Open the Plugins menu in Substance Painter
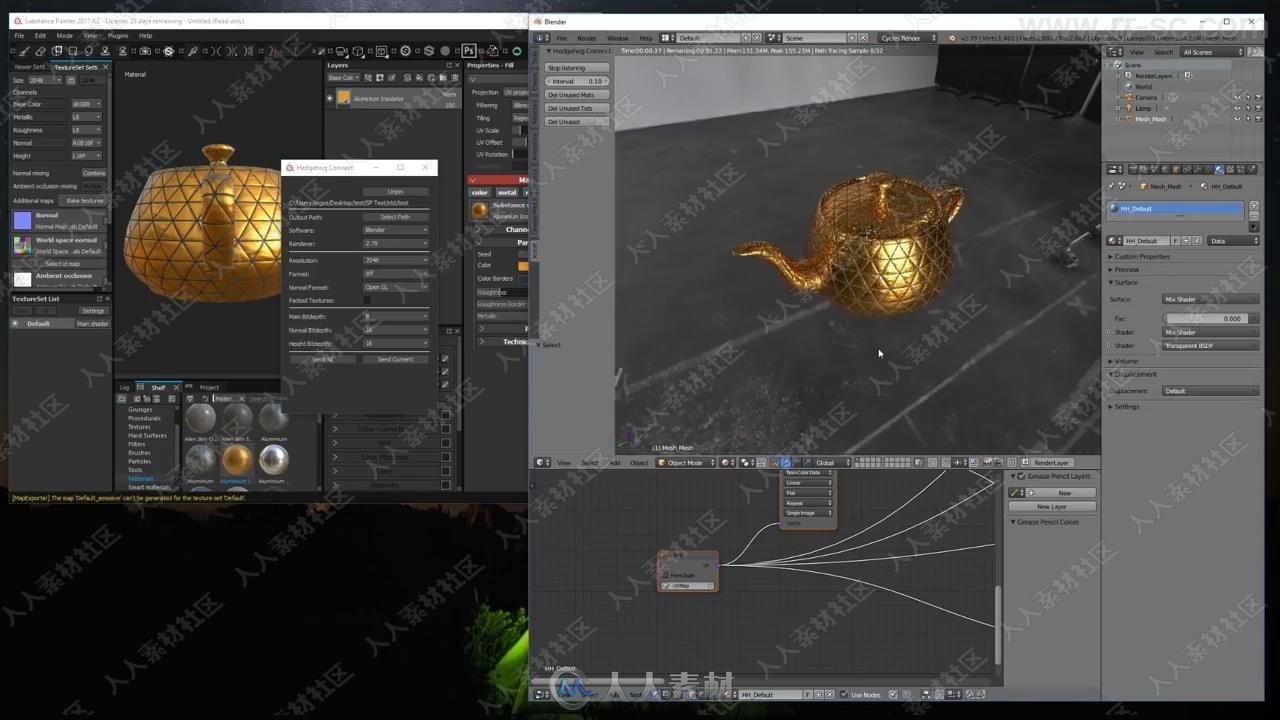The width and height of the screenshot is (1280, 720). (x=118, y=35)
